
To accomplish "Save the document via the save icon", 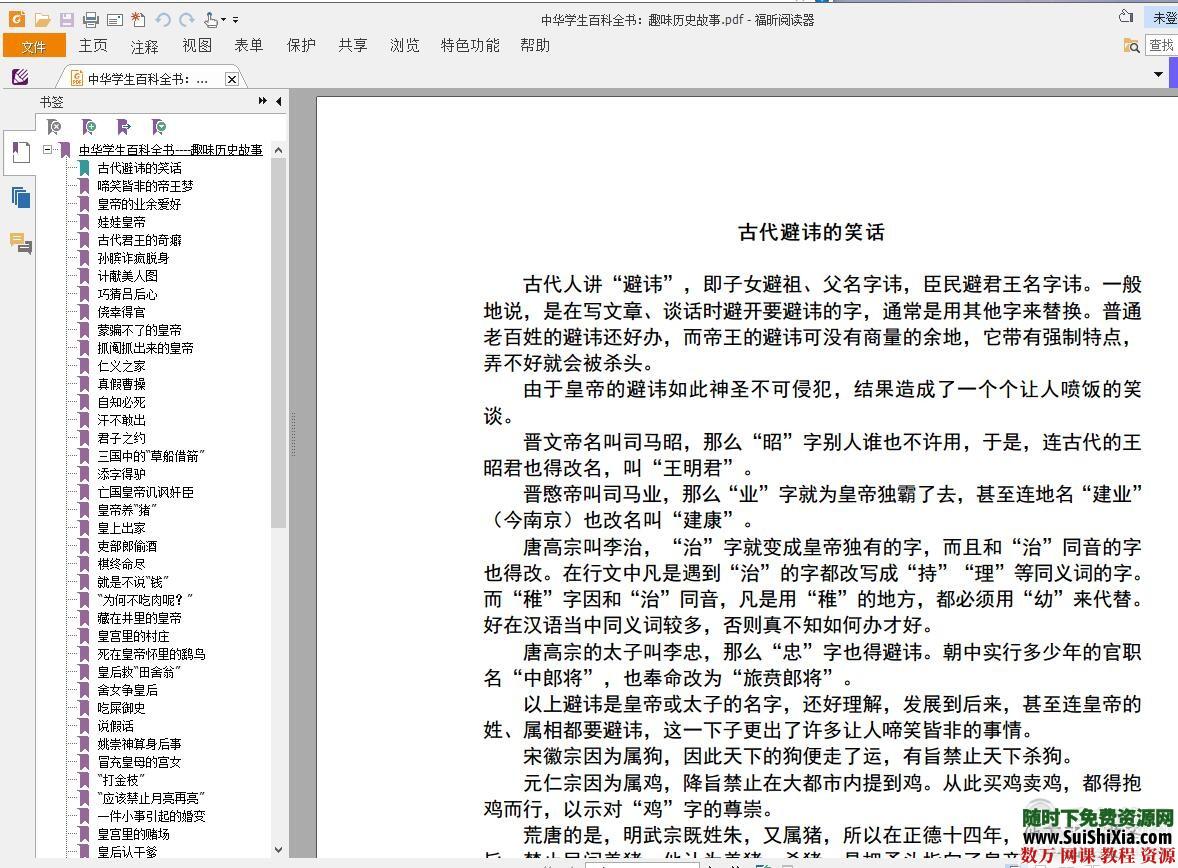I will (66, 19).
